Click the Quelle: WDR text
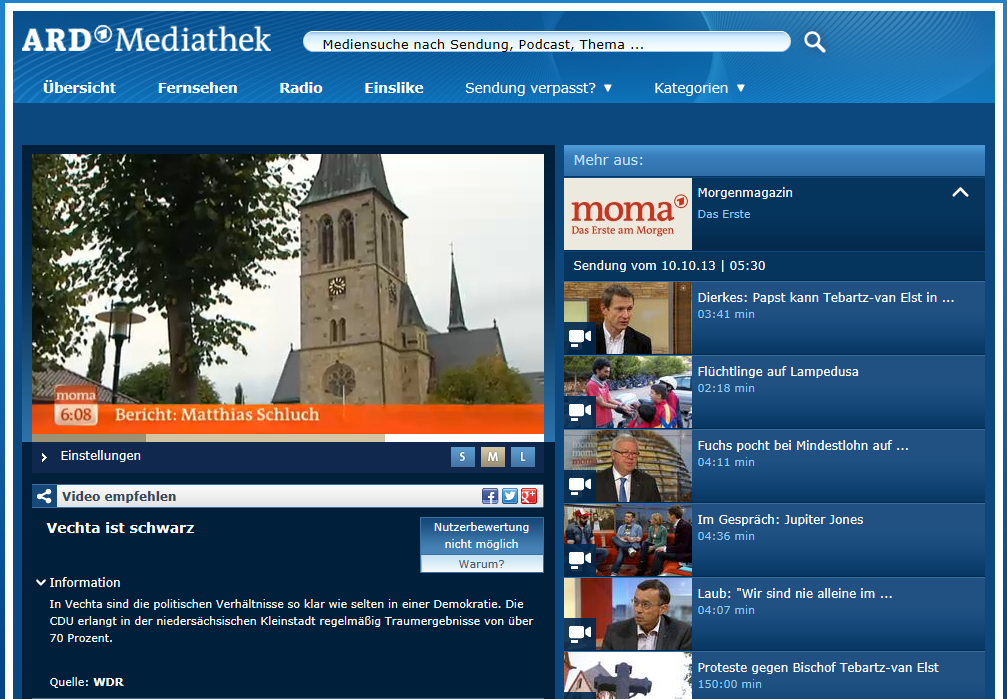Image resolution: width=1007 pixels, height=699 pixels. click(87, 682)
